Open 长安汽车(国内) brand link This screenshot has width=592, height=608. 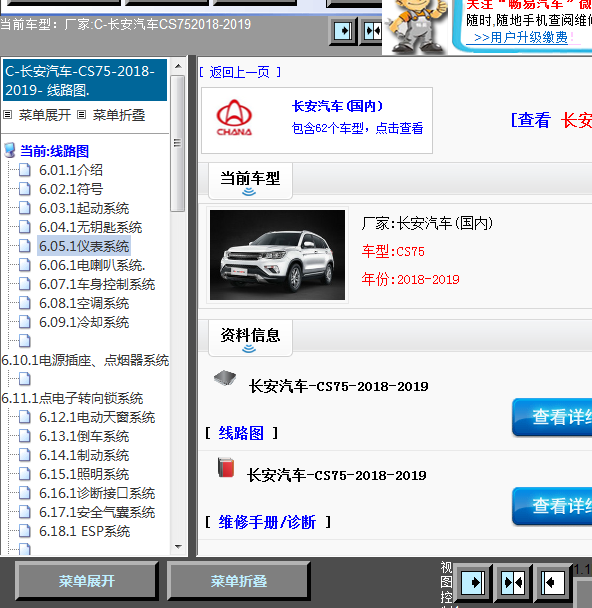click(x=337, y=106)
